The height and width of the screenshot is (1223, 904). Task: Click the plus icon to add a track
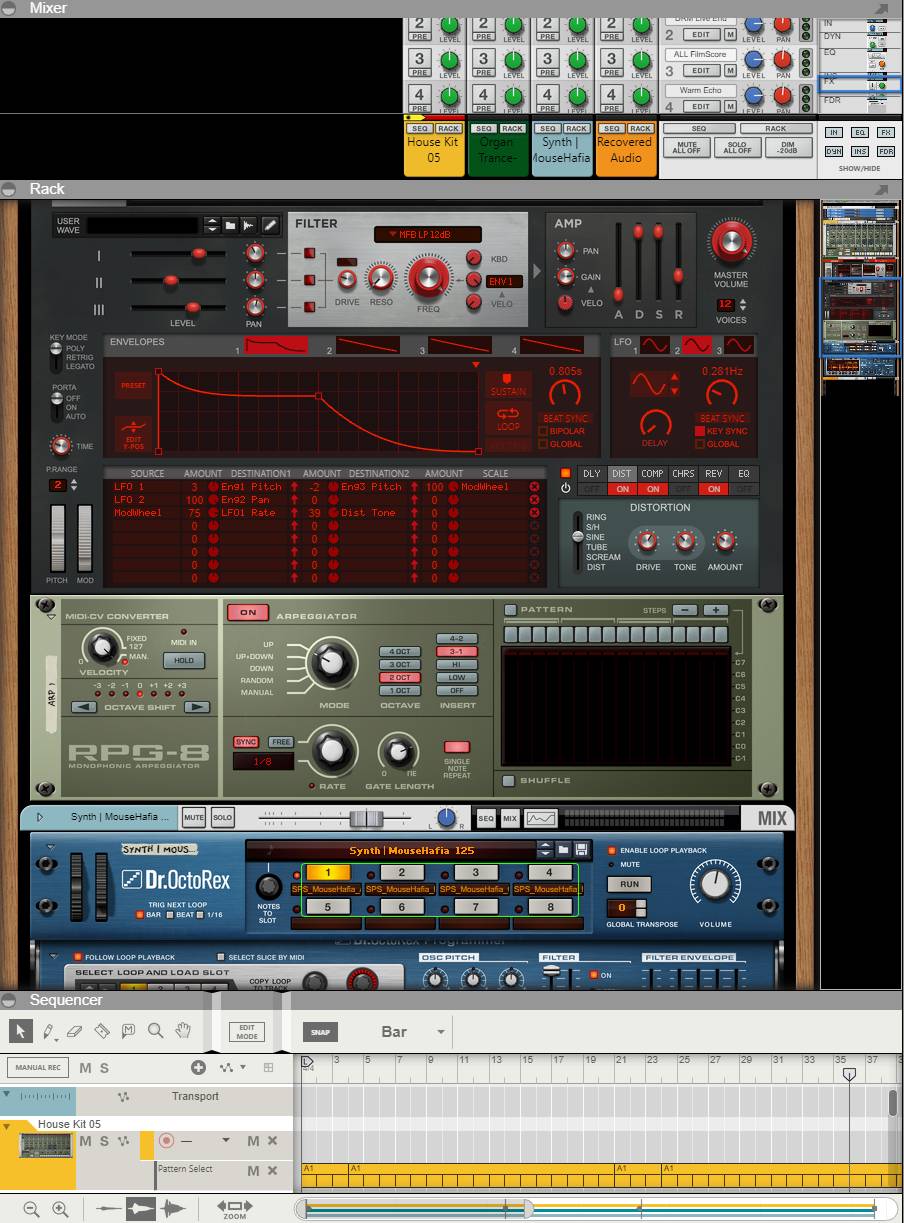pyautogui.click(x=198, y=1068)
